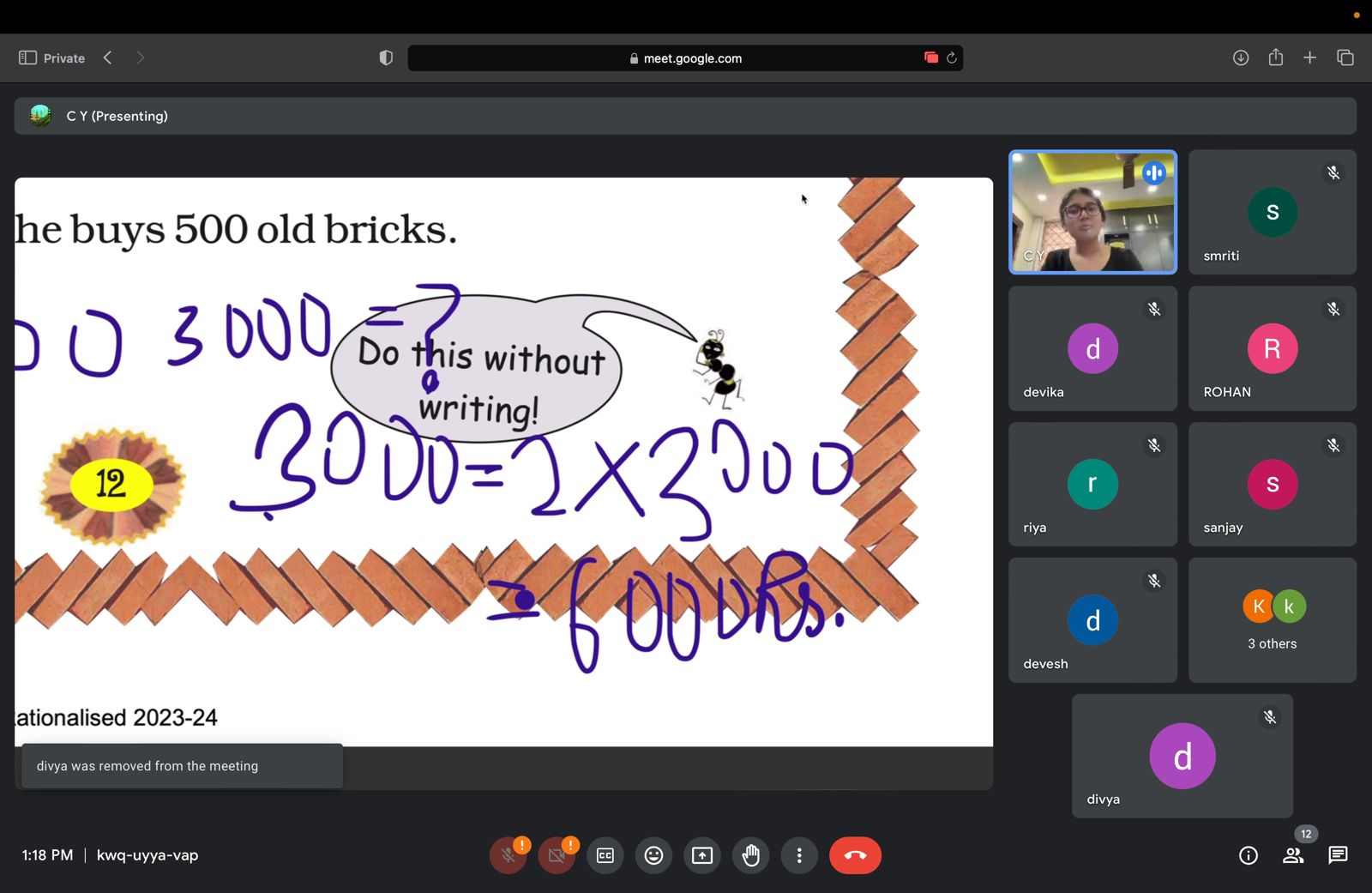Open the emoji reactions button
Viewport: 1372px width, 893px height.
coord(653,855)
